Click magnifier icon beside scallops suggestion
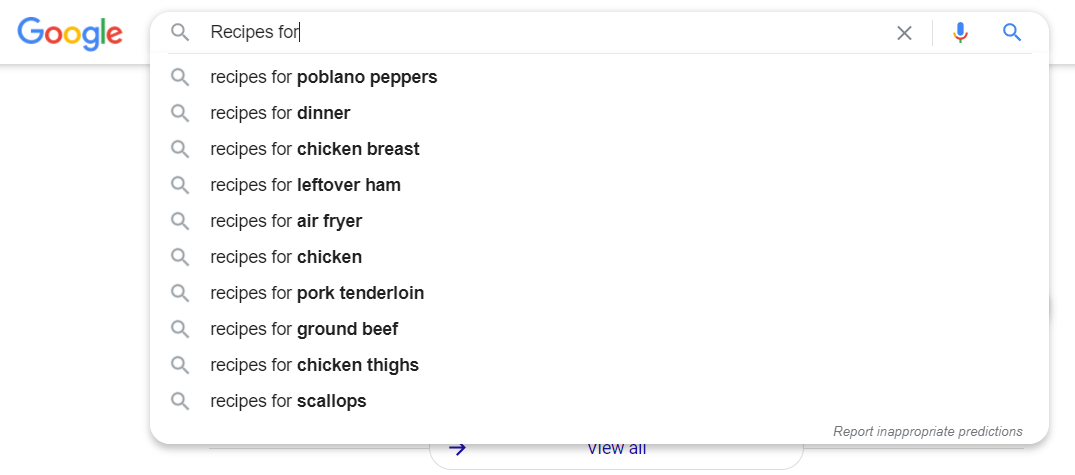The width and height of the screenshot is (1075, 475). 180,401
